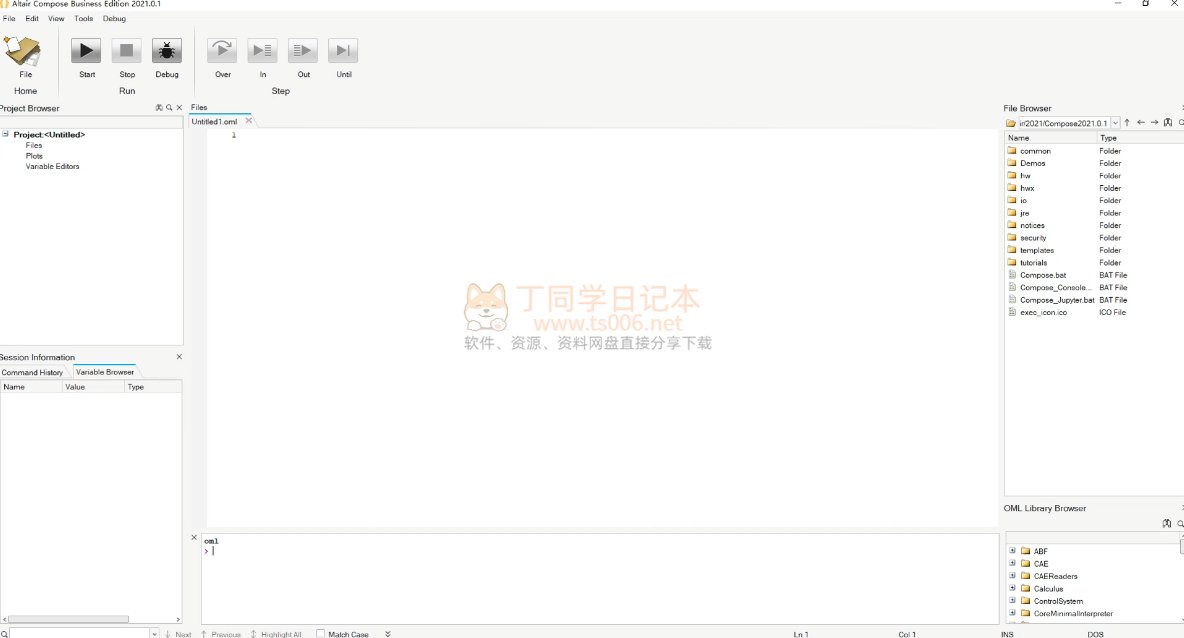Click the Stop run button

[x=127, y=51]
